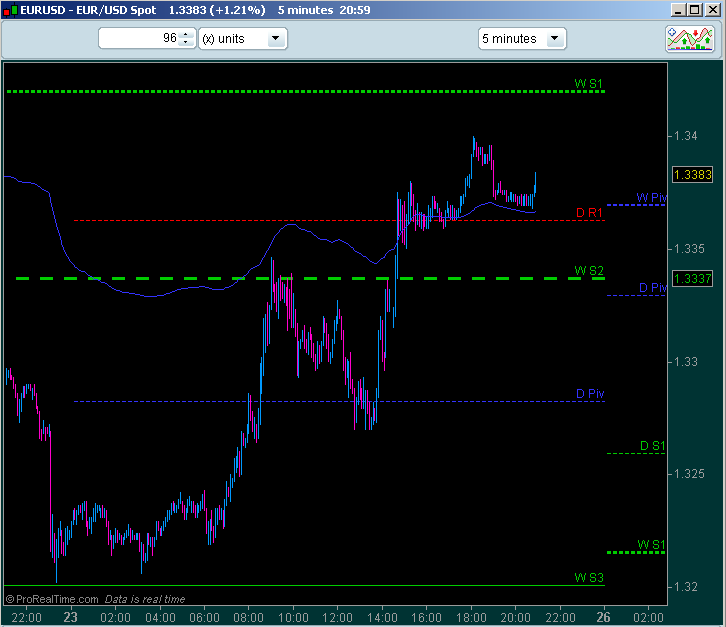This screenshot has width=726, height=627.
Task: Click the 20:00 time axis label
Action: click(515, 618)
